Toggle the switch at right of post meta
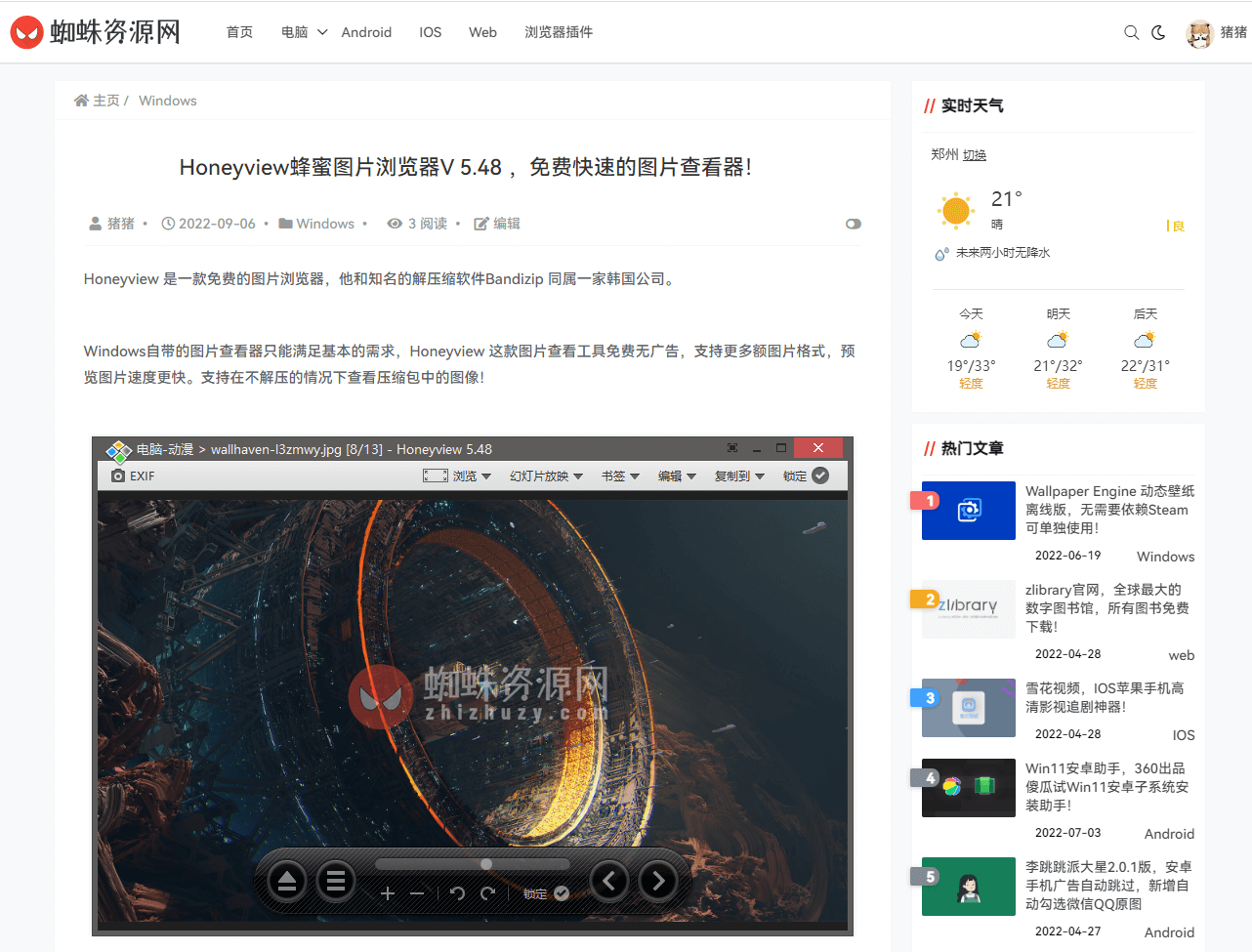 (854, 224)
